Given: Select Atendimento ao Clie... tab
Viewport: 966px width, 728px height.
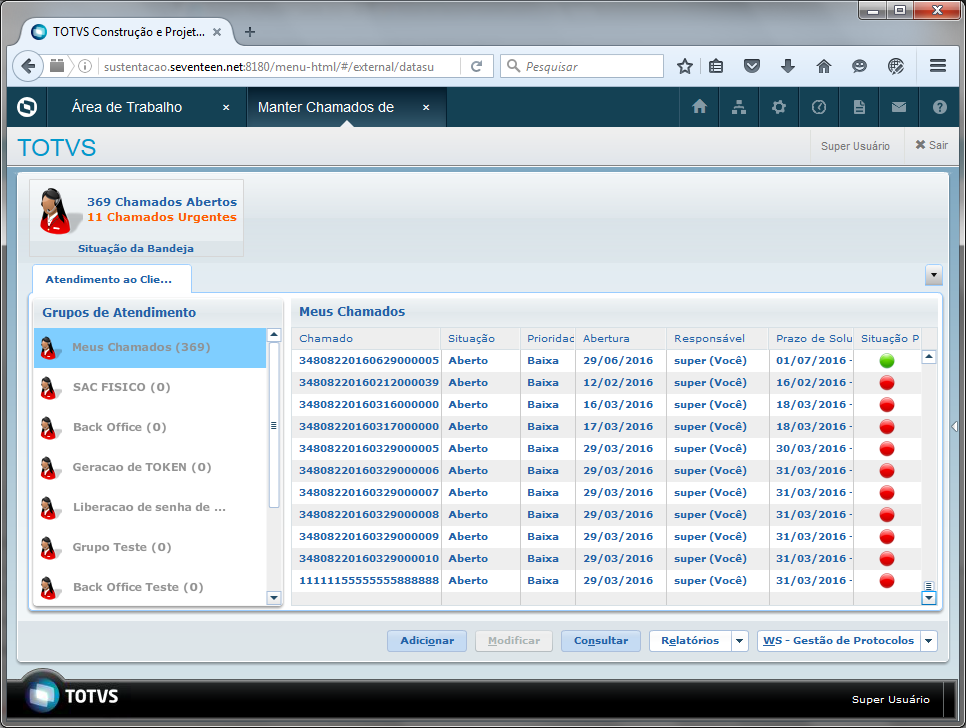Looking at the screenshot, I should [x=111, y=279].
